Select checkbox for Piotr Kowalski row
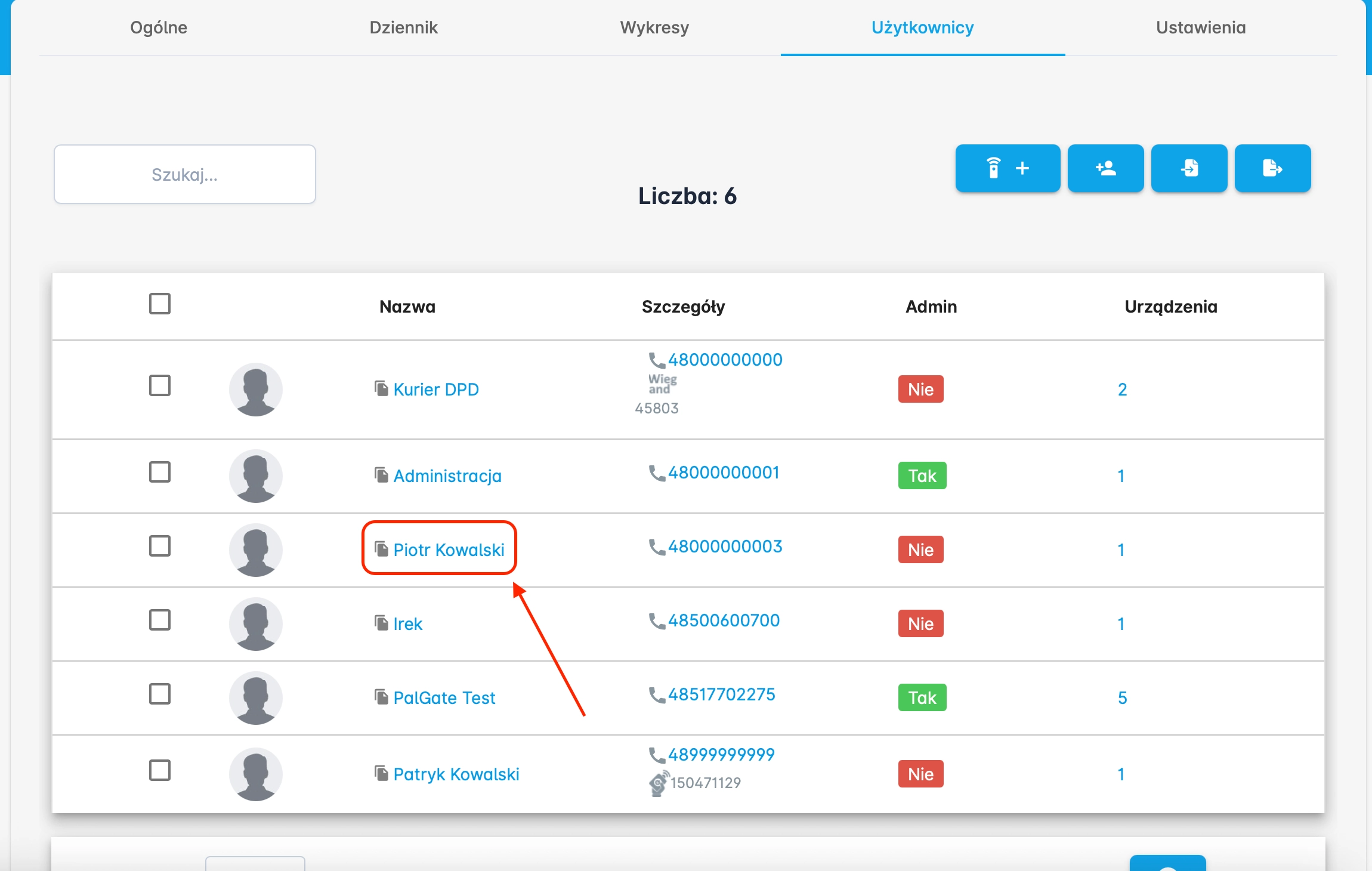Screen dimensions: 1372x871 click(x=160, y=546)
